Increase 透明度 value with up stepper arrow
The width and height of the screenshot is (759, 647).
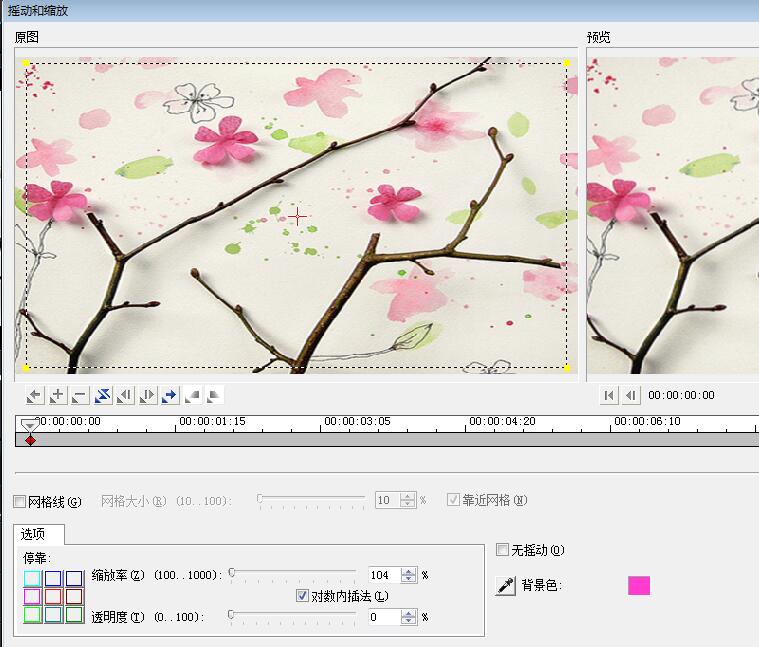[408, 613]
